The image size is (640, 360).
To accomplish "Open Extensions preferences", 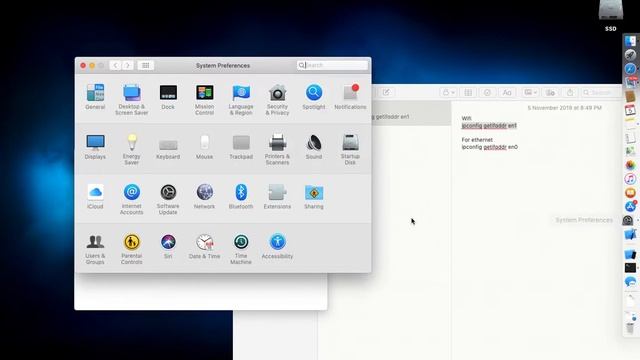I will pyautogui.click(x=277, y=196).
